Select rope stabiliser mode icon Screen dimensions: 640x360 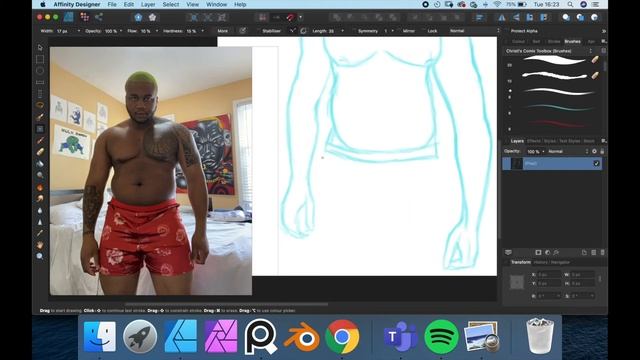[293, 31]
